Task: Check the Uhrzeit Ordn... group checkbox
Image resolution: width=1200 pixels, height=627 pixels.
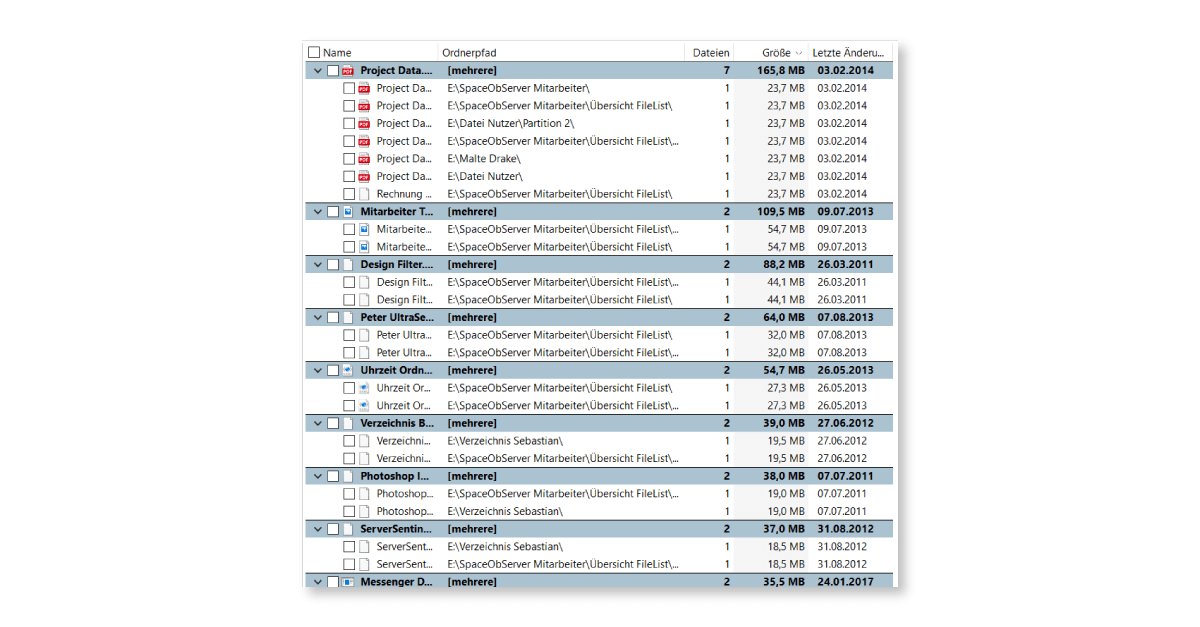Action: (x=333, y=371)
